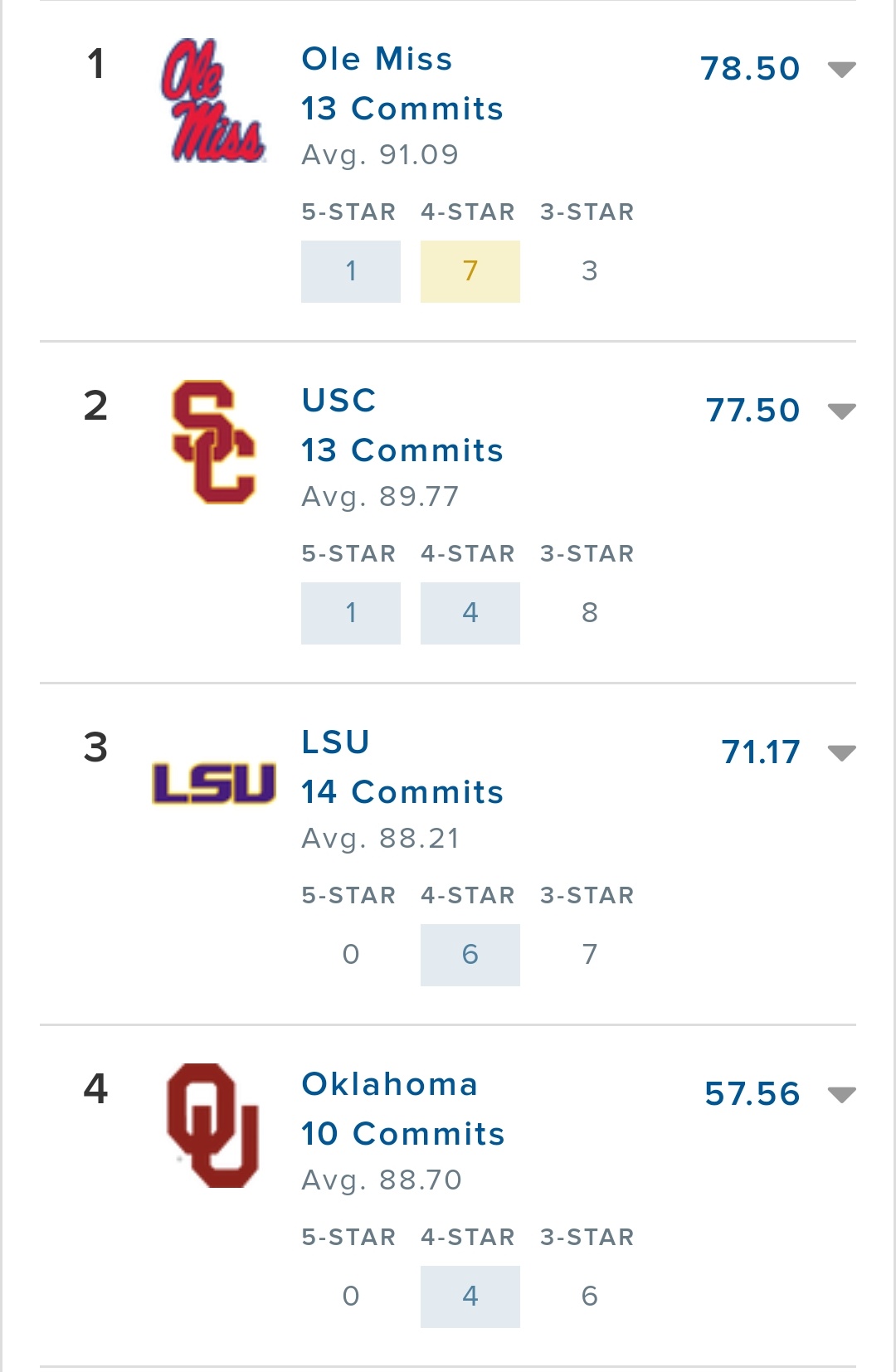Click LSU score 71.17
The height and width of the screenshot is (1372, 896).
pyautogui.click(x=760, y=752)
